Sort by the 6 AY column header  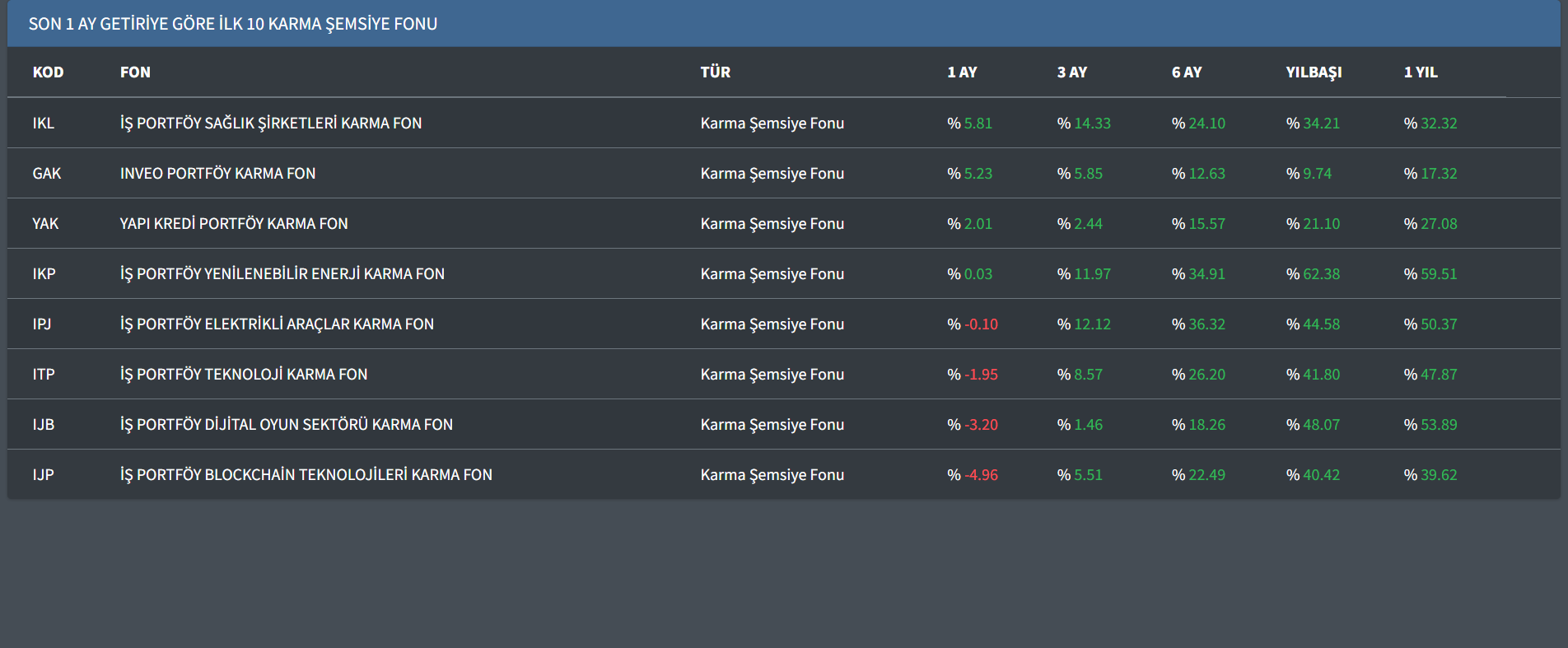(x=1186, y=72)
